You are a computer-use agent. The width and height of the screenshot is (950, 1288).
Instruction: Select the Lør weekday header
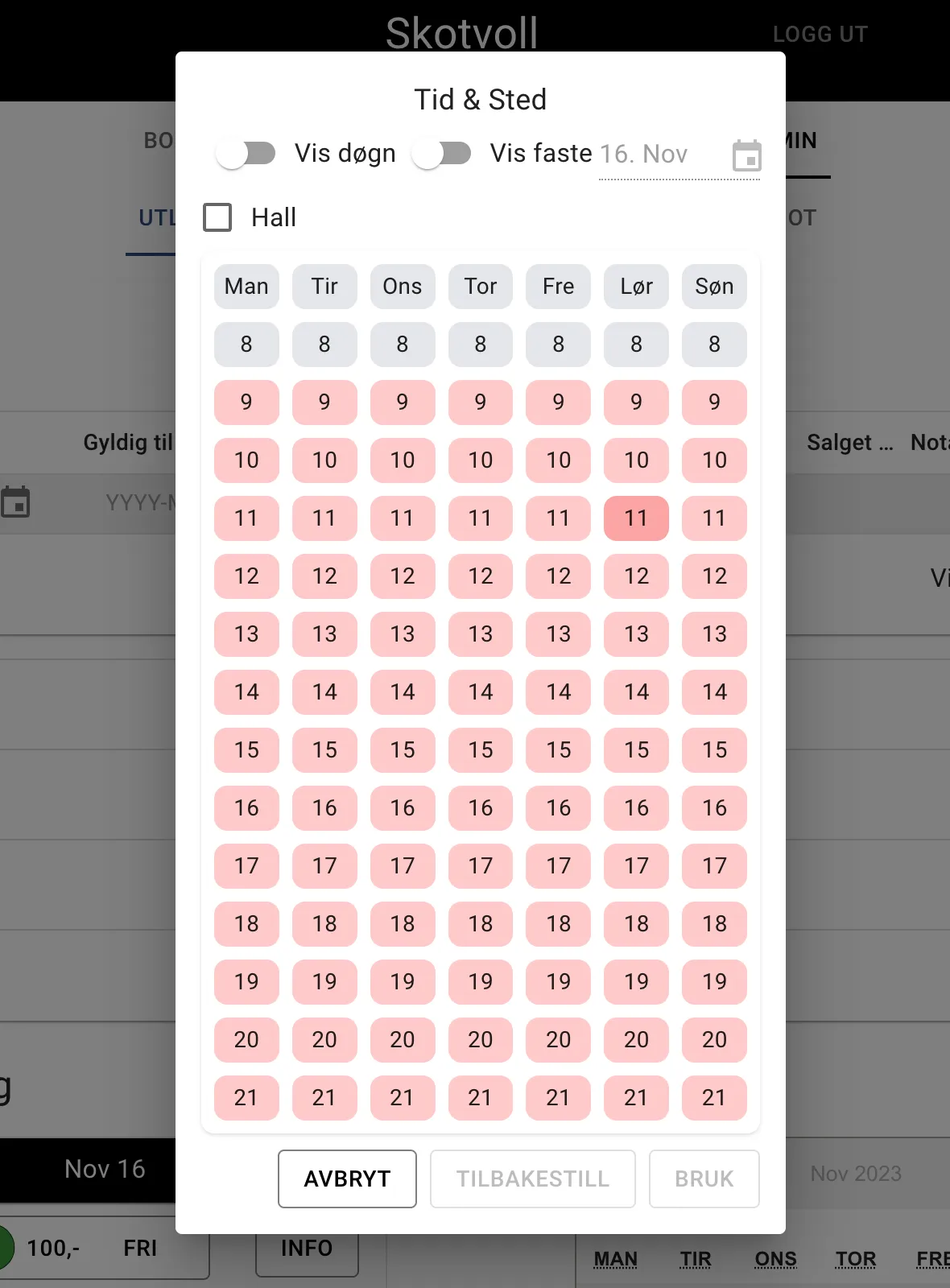click(x=636, y=287)
